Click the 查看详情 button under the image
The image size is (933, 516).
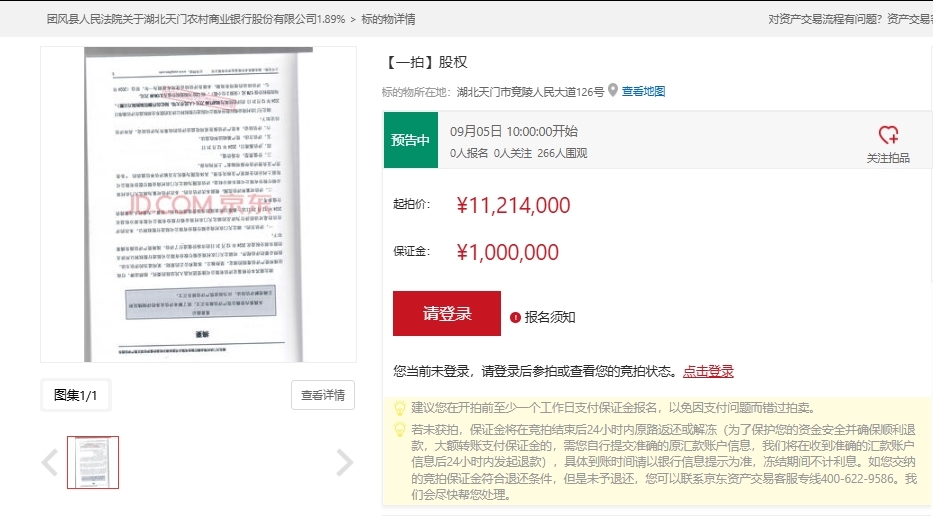(323, 395)
